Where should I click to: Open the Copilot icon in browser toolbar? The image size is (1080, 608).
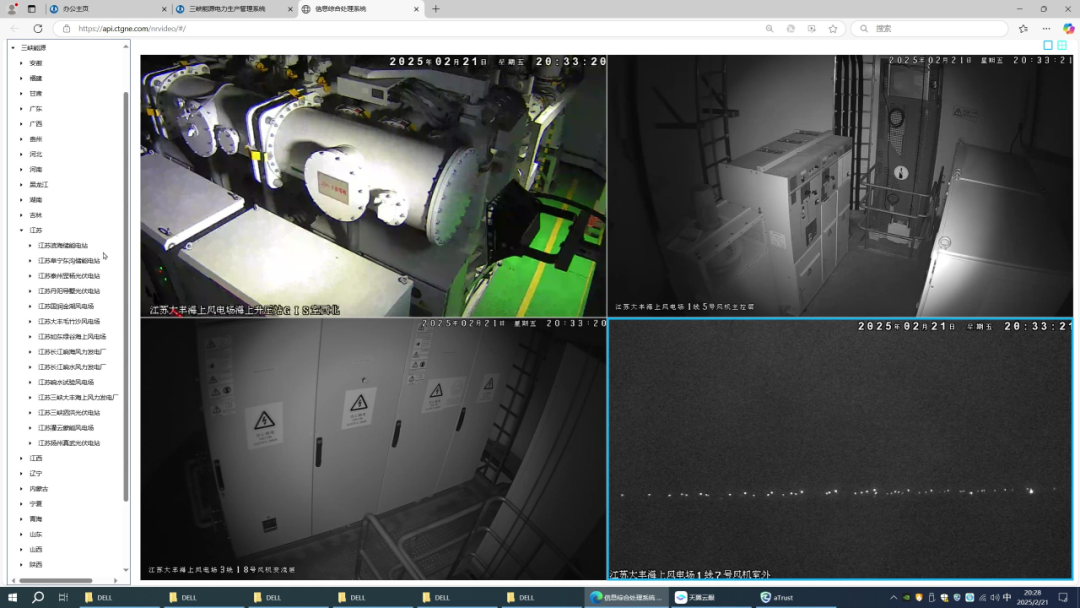pyautogui.click(x=1068, y=29)
